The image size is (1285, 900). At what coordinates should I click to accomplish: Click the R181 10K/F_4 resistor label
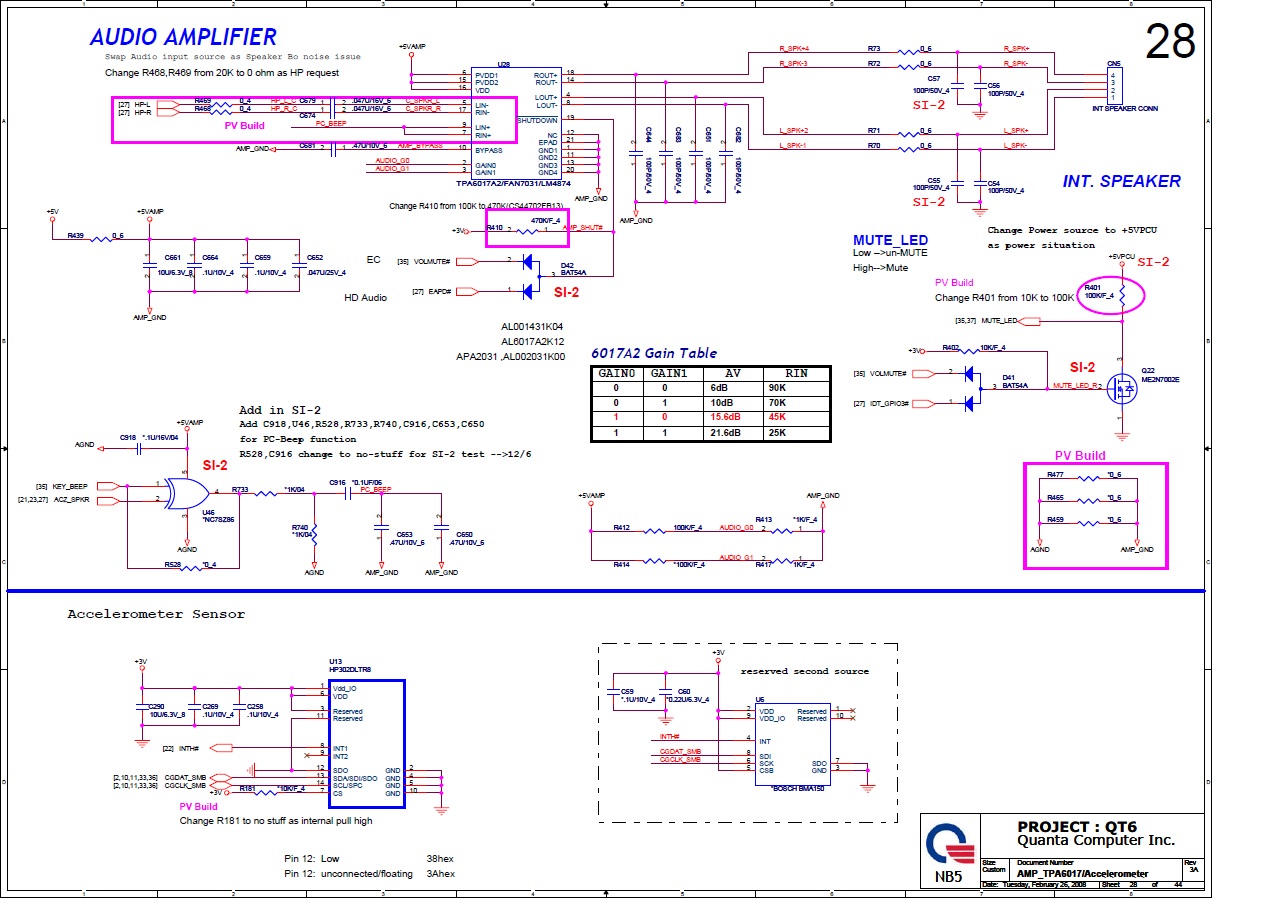coord(249,789)
